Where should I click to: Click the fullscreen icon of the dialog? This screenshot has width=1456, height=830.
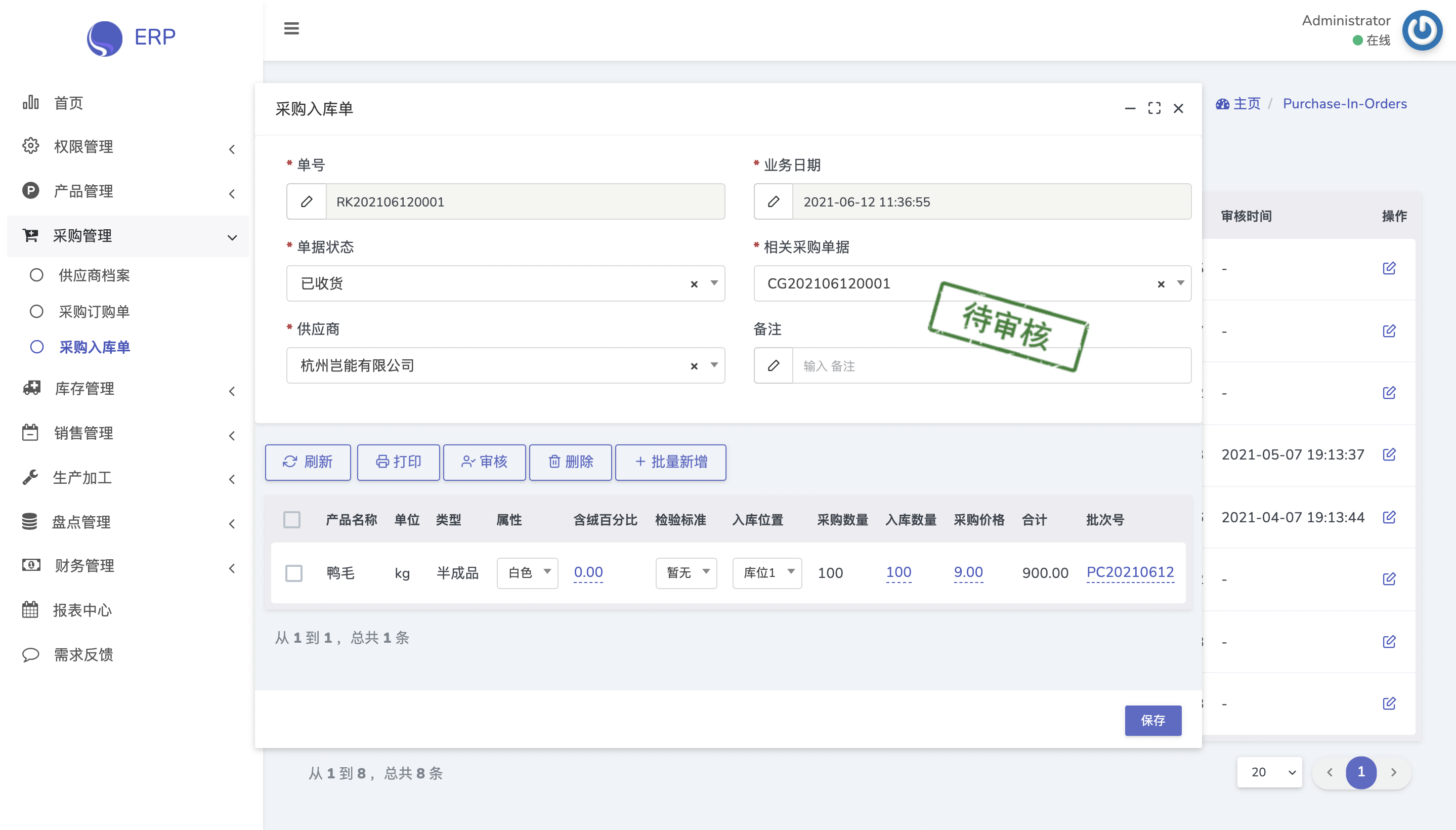[x=1154, y=108]
